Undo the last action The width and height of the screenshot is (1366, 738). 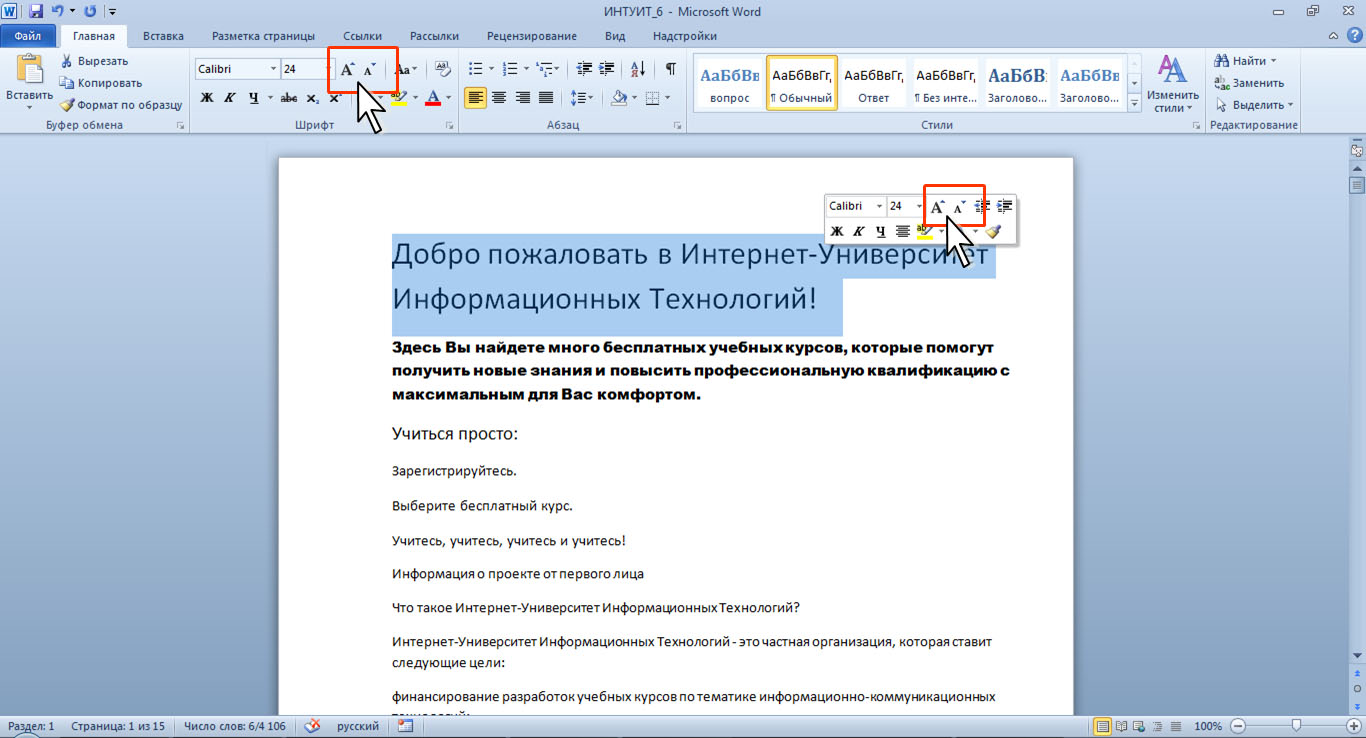[x=58, y=12]
